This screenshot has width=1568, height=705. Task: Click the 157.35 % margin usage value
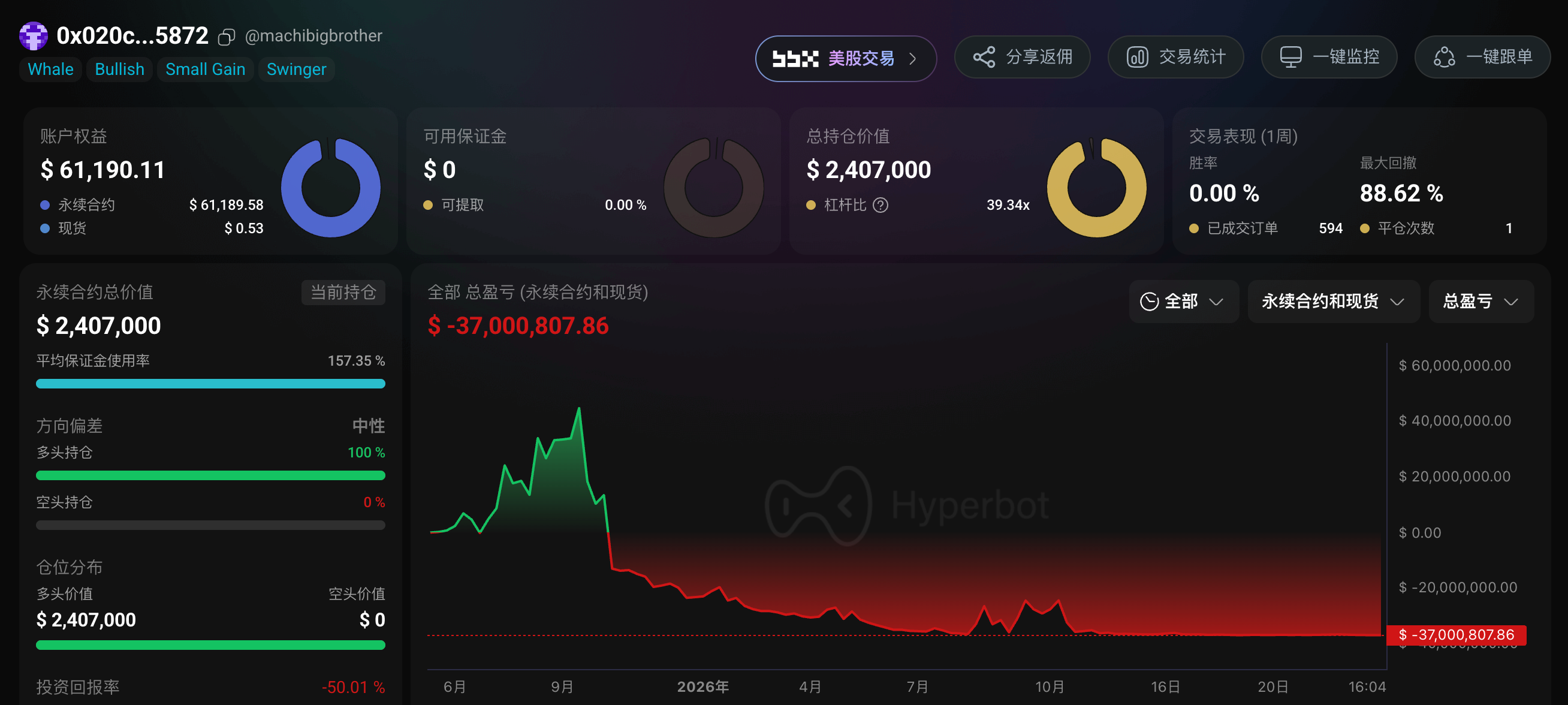(x=356, y=361)
